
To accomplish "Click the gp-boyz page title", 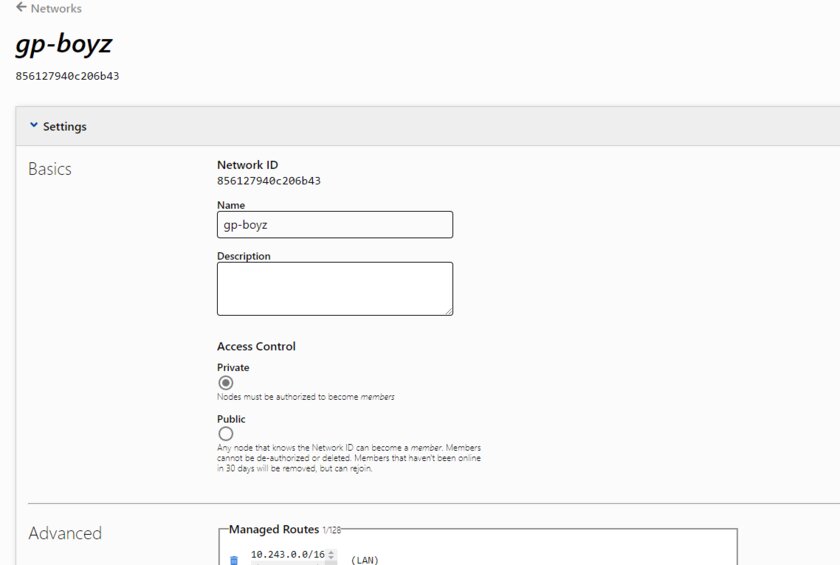I will [x=64, y=44].
